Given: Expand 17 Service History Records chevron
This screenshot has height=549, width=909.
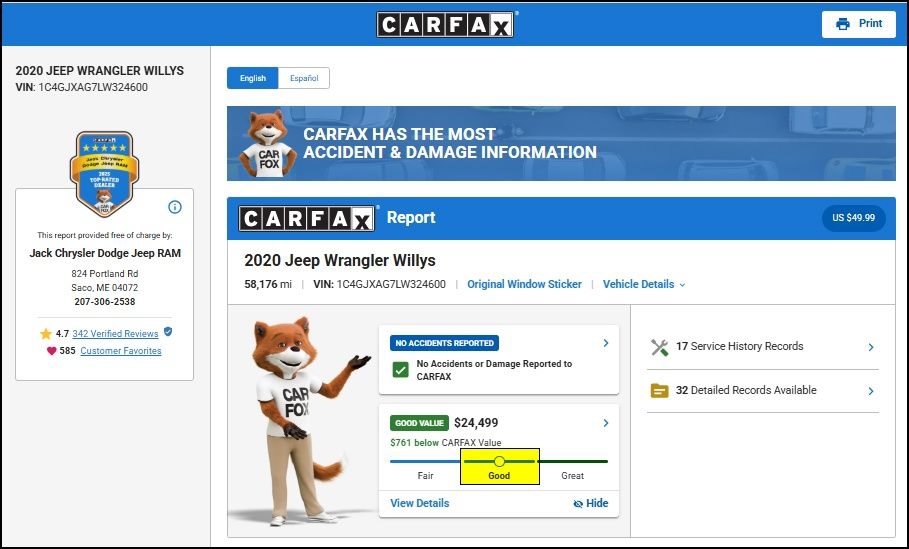Looking at the screenshot, I should [x=871, y=347].
